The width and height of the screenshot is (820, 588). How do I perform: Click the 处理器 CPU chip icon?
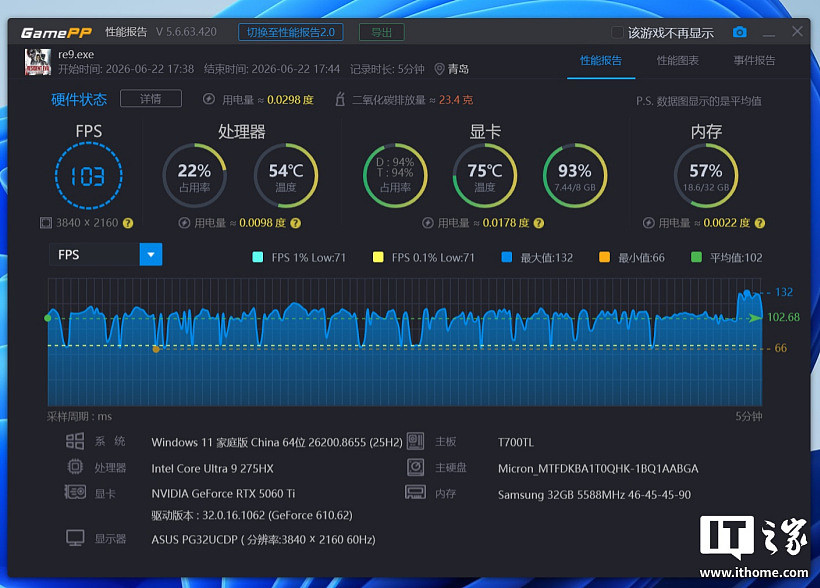(x=75, y=466)
